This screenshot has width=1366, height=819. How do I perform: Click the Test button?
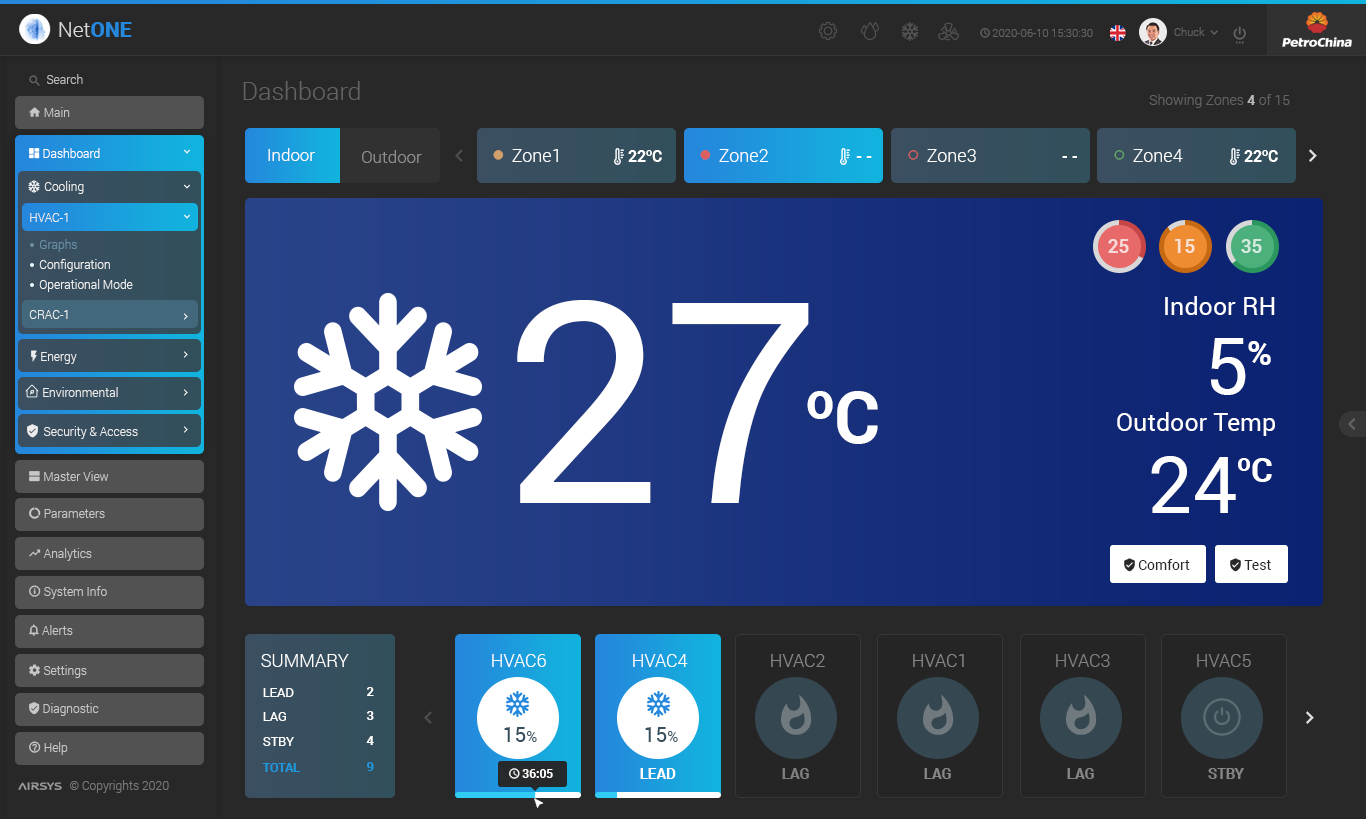pos(1250,564)
